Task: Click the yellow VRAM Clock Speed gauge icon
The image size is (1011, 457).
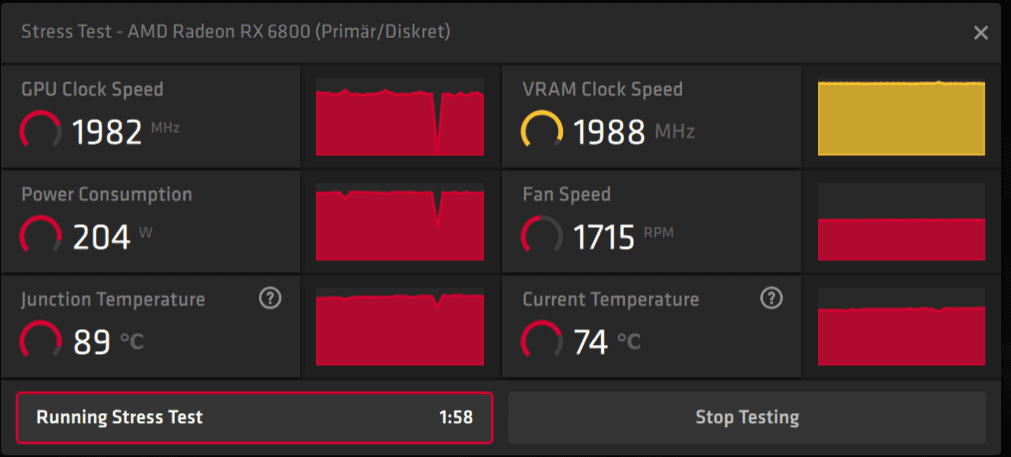Action: (542, 131)
